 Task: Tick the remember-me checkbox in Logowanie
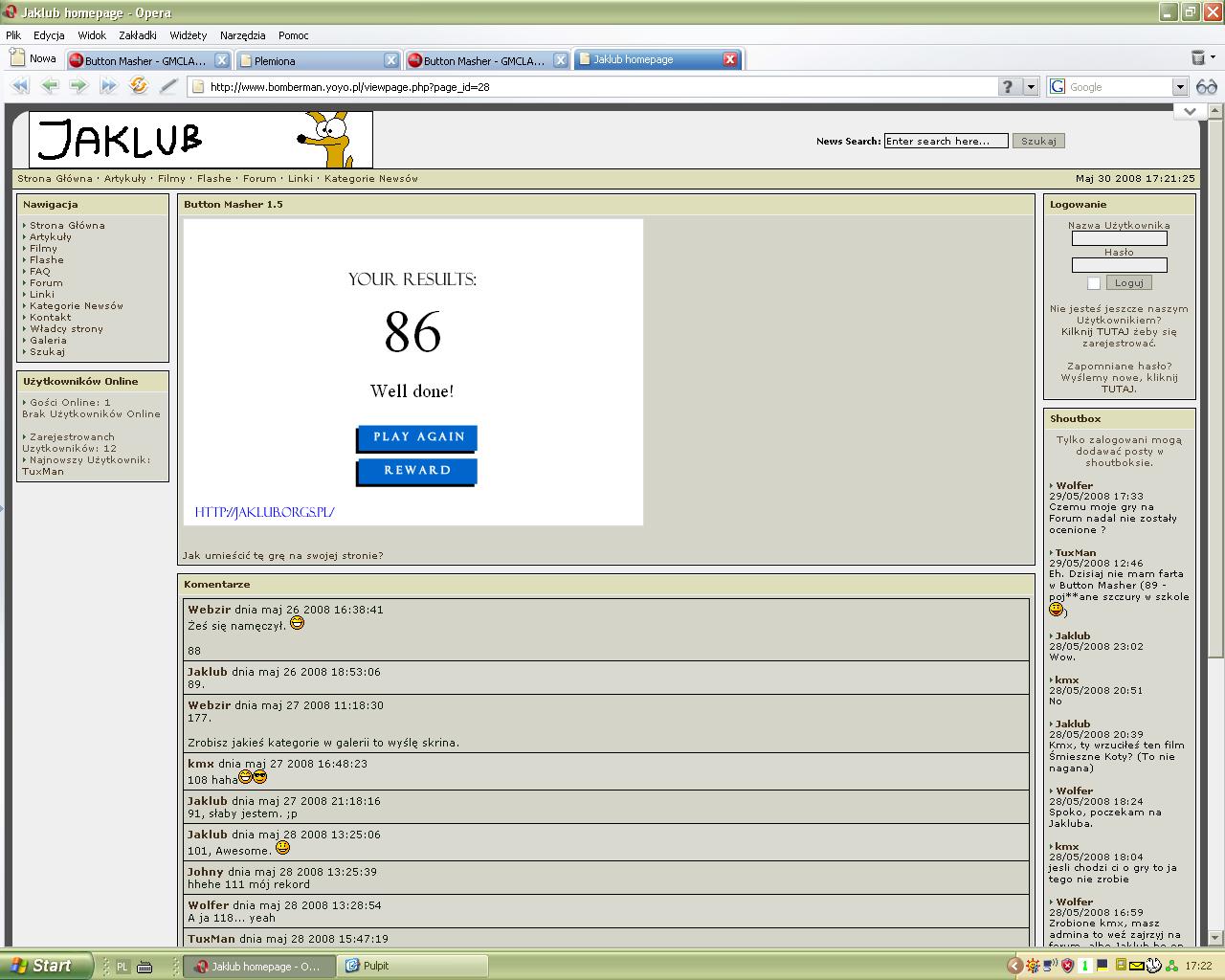click(1094, 283)
